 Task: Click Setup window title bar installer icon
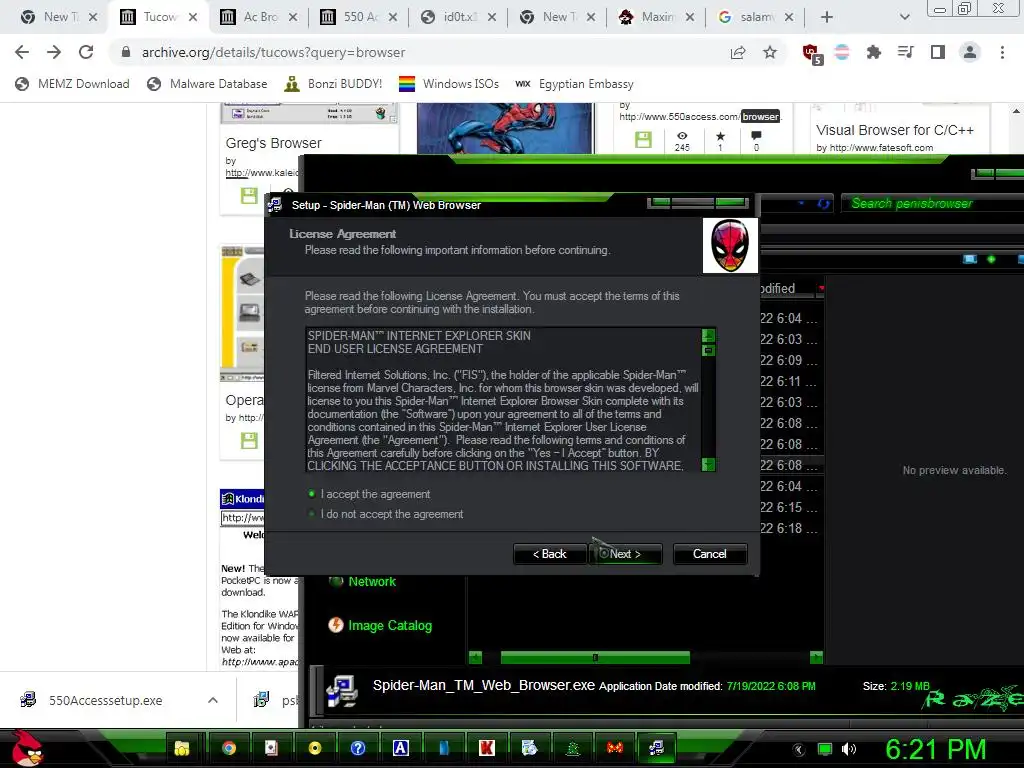point(275,205)
